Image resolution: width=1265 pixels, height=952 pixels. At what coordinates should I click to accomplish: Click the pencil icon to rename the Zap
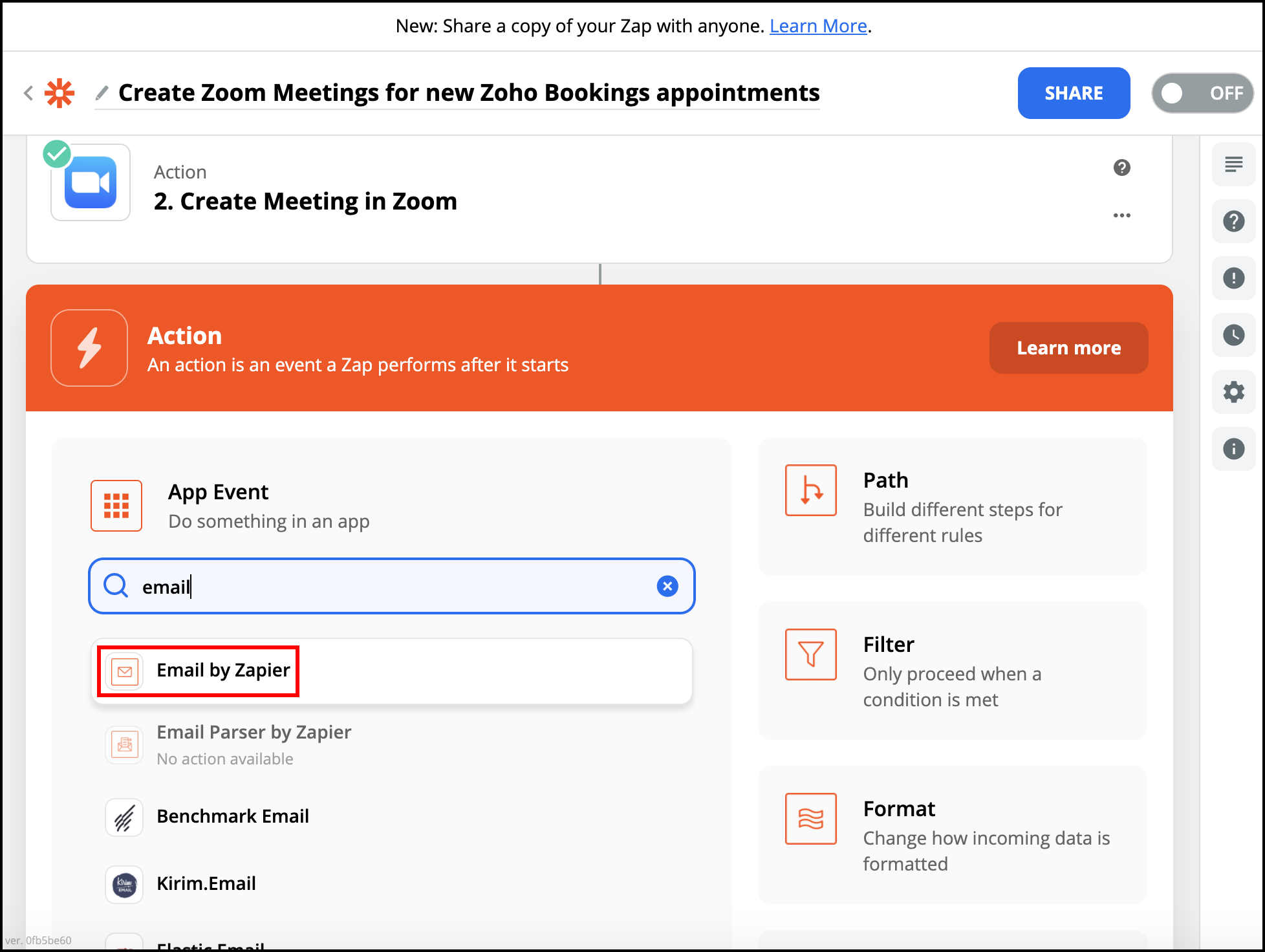point(102,93)
